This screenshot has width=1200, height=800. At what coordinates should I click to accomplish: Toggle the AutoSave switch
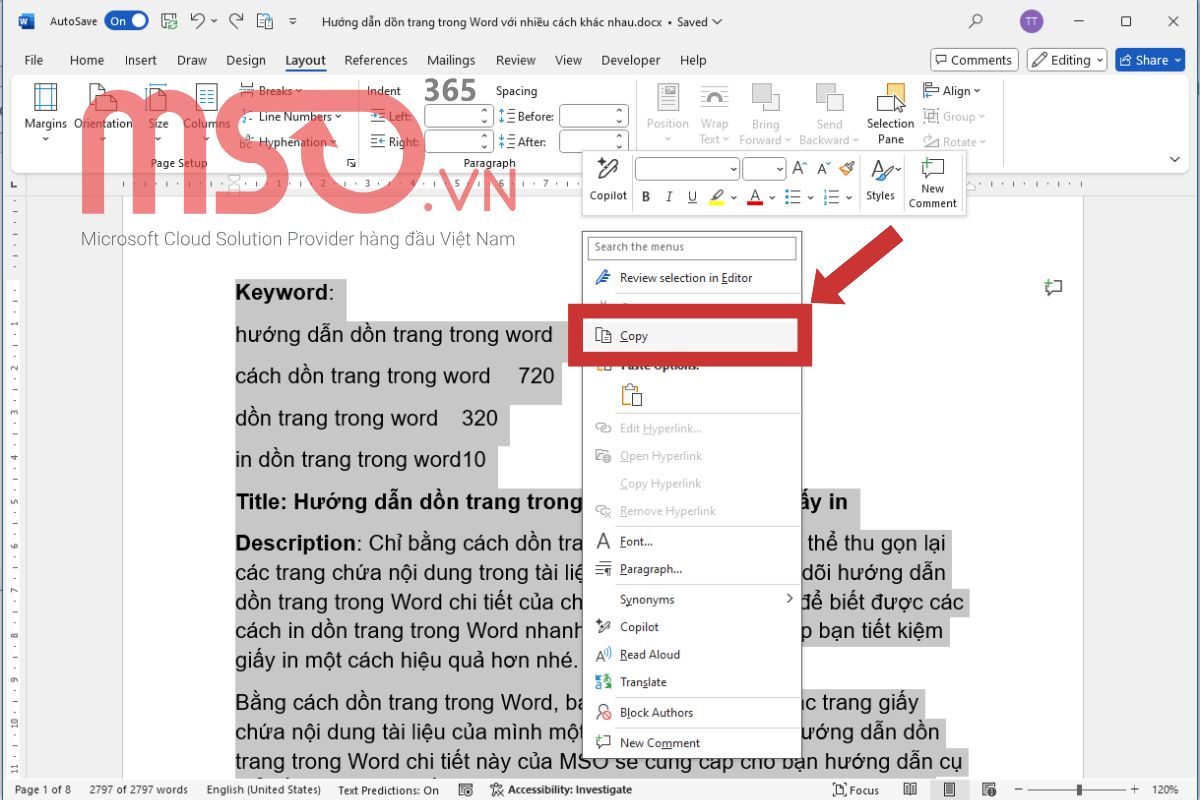(127, 21)
